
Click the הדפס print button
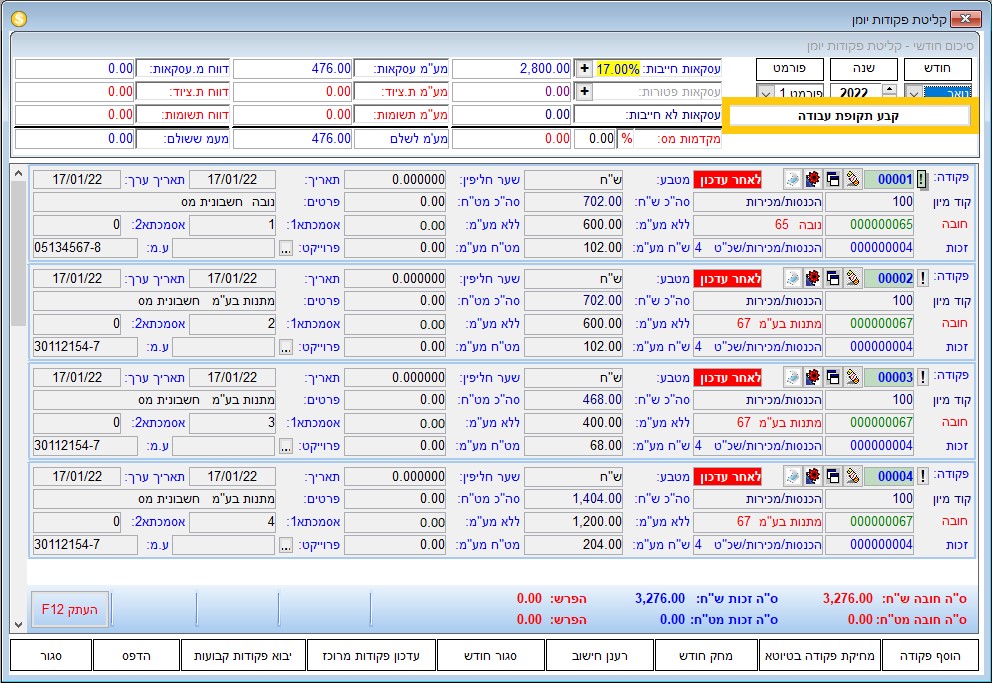click(136, 655)
